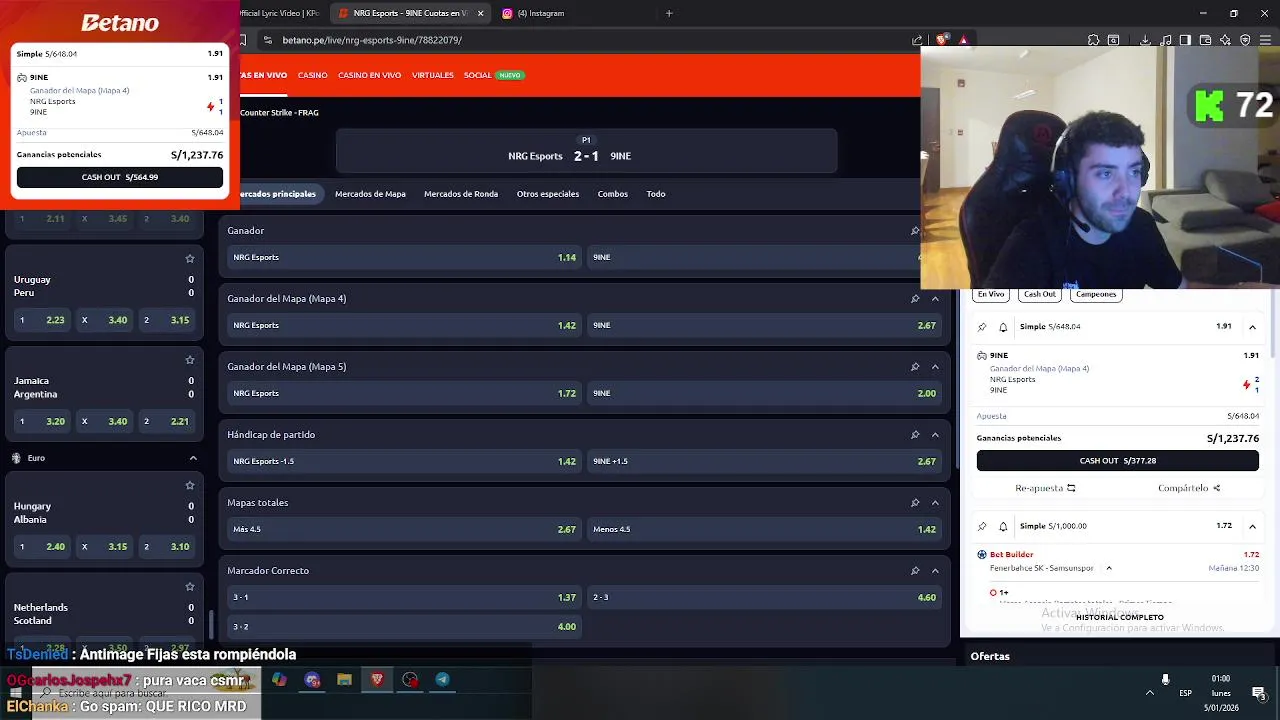
Task: Switch to Otros especiales tab
Action: coord(548,194)
